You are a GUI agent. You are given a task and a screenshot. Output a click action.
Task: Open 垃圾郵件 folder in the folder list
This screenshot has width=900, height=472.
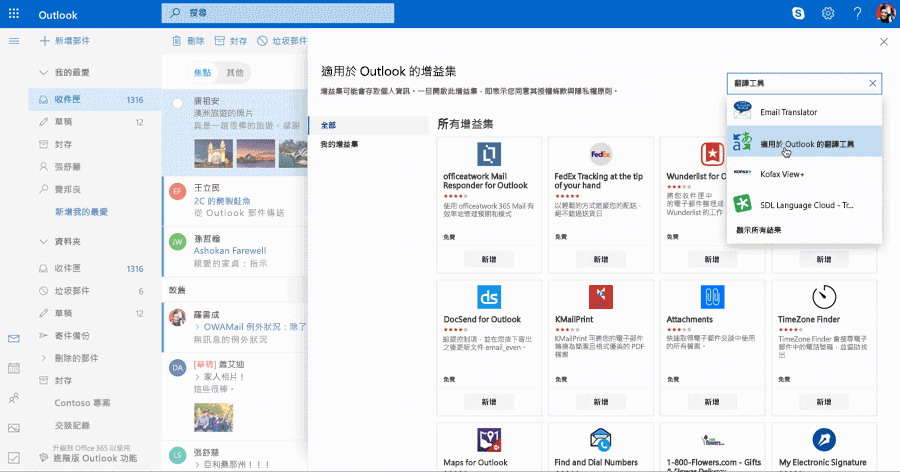coord(95,291)
